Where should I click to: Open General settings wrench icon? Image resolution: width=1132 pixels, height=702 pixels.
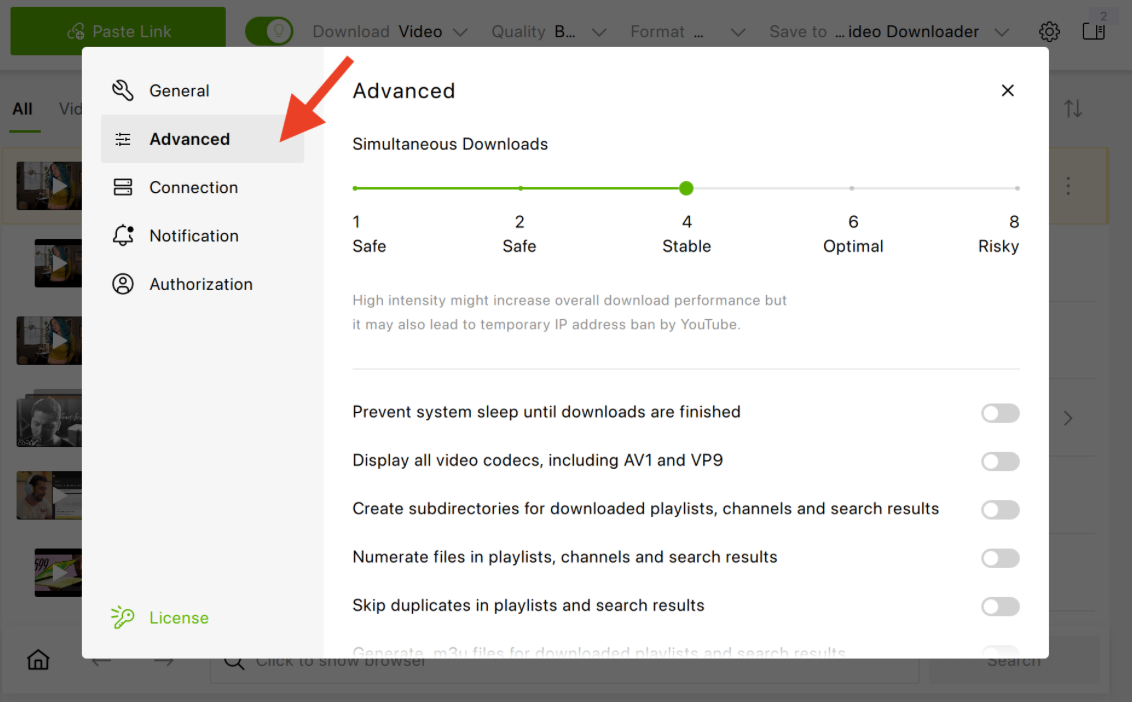pos(123,90)
